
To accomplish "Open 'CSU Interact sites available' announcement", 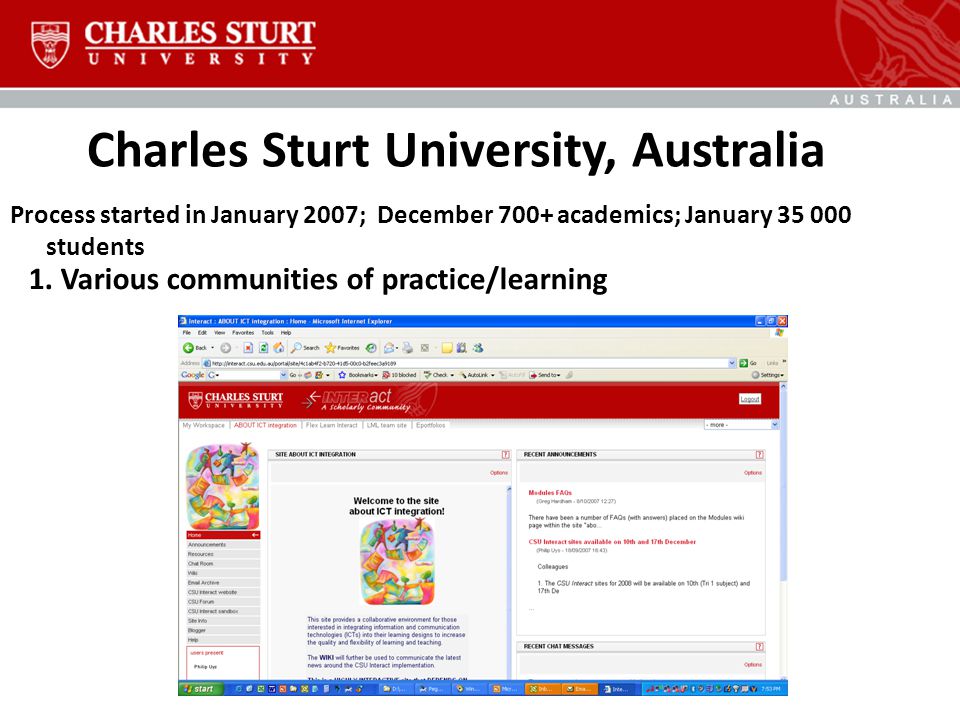I will 612,542.
